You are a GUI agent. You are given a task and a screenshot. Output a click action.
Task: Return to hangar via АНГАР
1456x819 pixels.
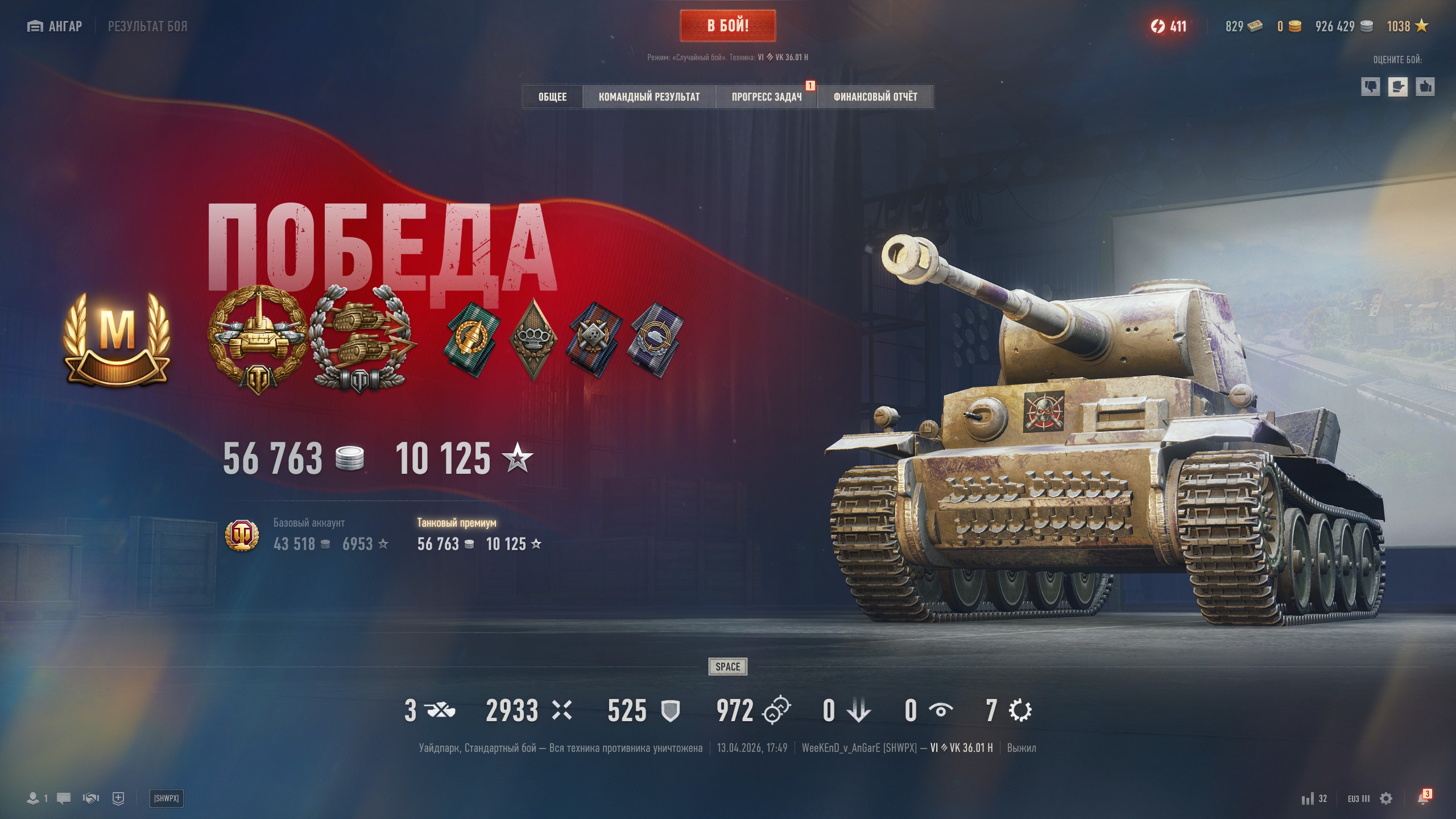55,26
